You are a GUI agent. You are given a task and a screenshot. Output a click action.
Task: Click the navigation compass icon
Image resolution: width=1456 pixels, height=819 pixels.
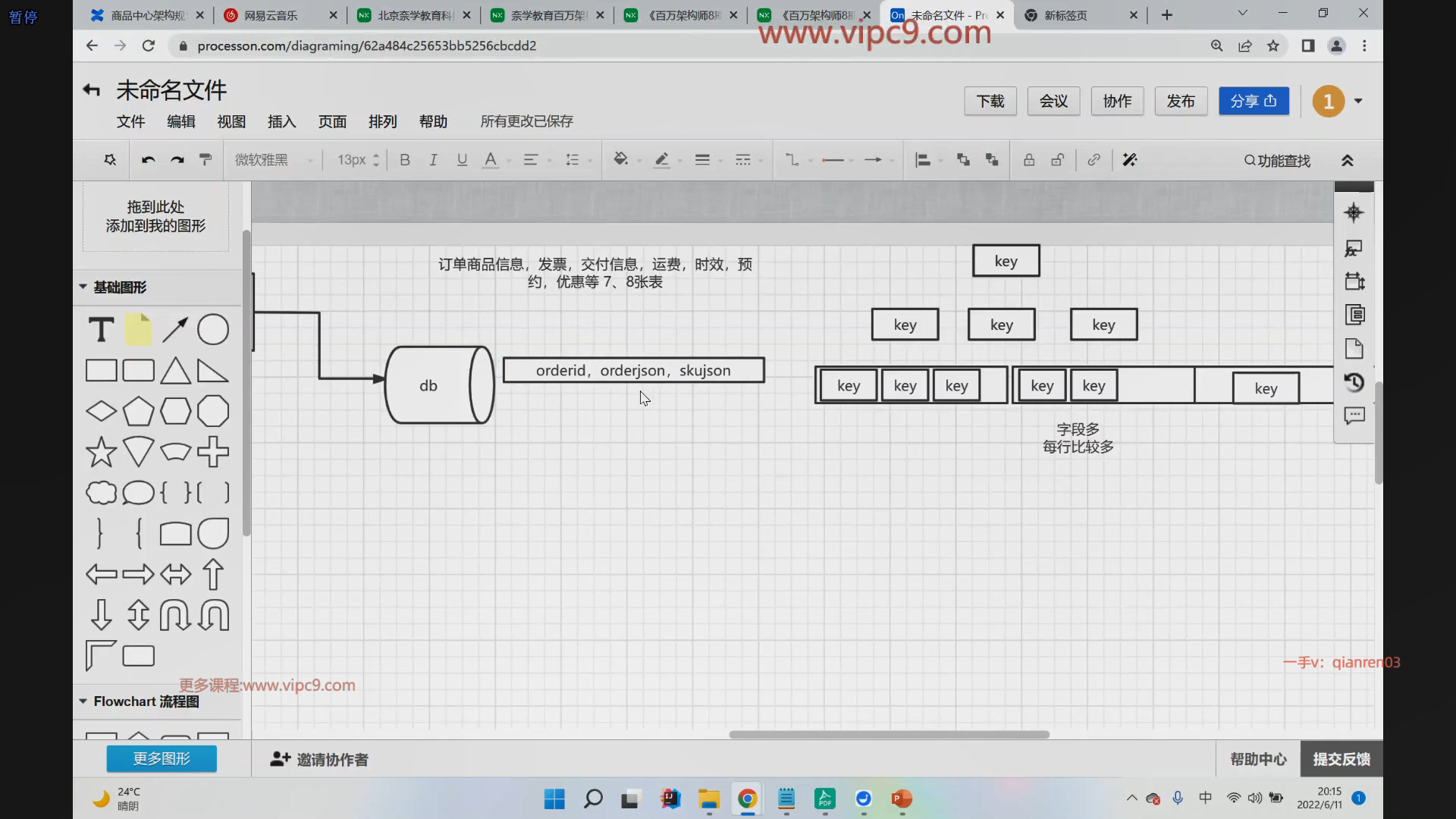[1354, 213]
